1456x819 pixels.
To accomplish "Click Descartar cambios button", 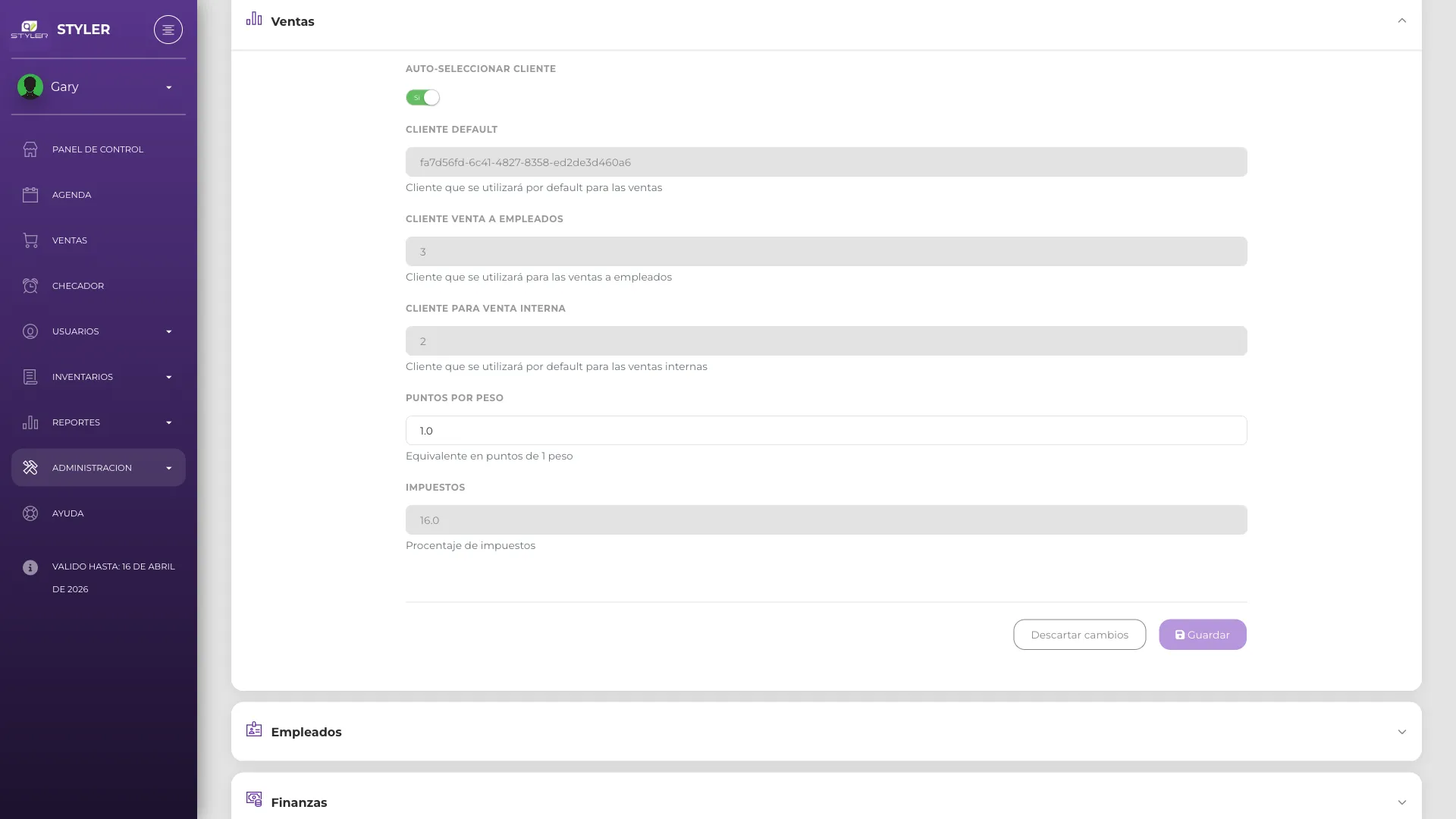I will (1079, 635).
